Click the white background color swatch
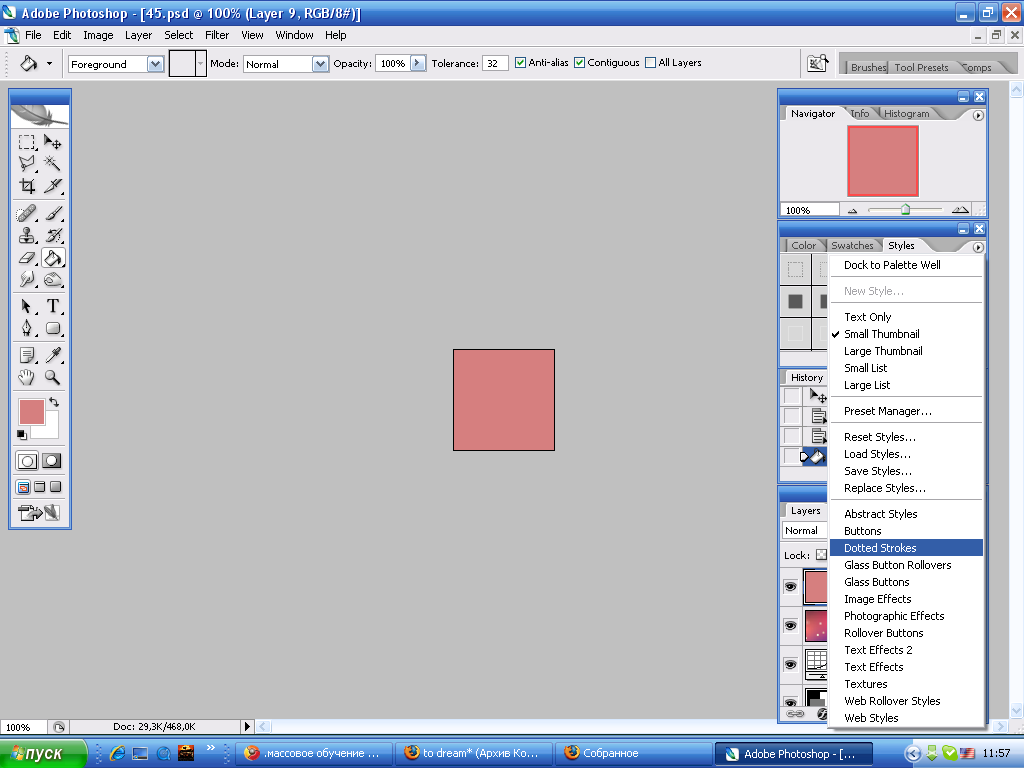The height and width of the screenshot is (768, 1024). [49, 428]
